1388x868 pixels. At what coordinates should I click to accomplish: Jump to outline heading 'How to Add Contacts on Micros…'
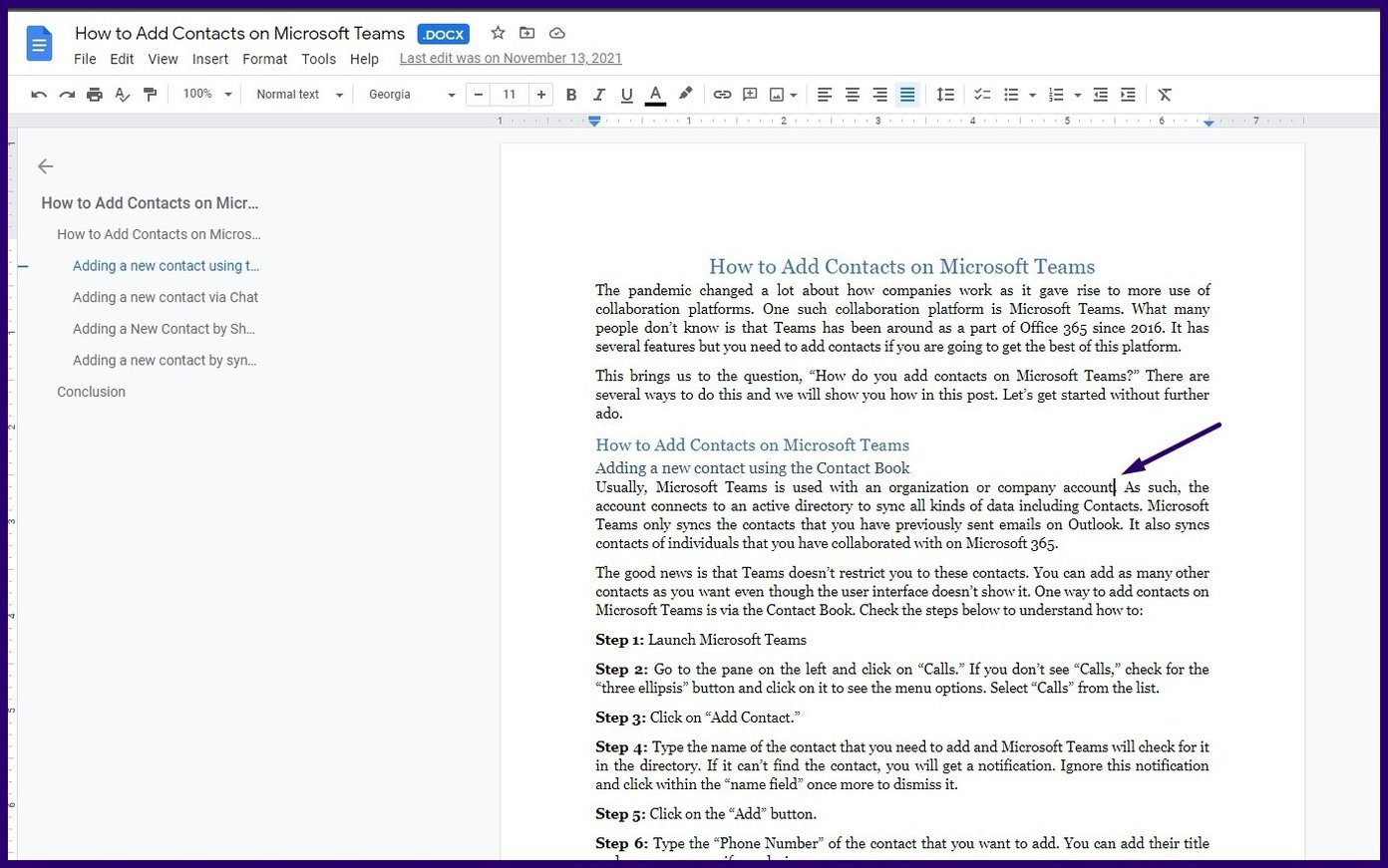point(159,234)
